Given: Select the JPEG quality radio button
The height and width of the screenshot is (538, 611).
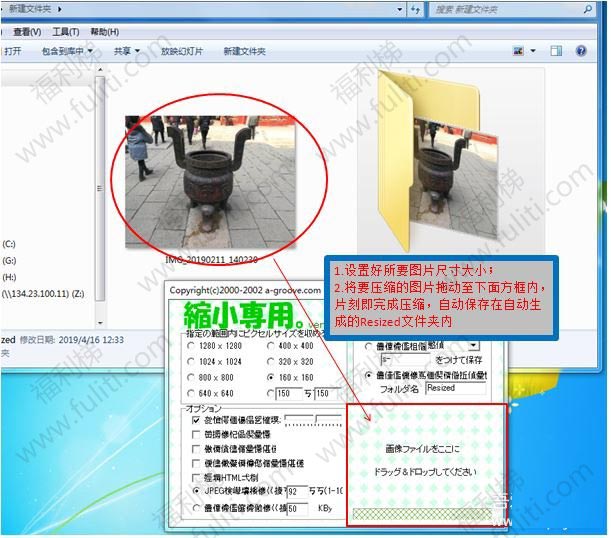Looking at the screenshot, I should coord(196,492).
